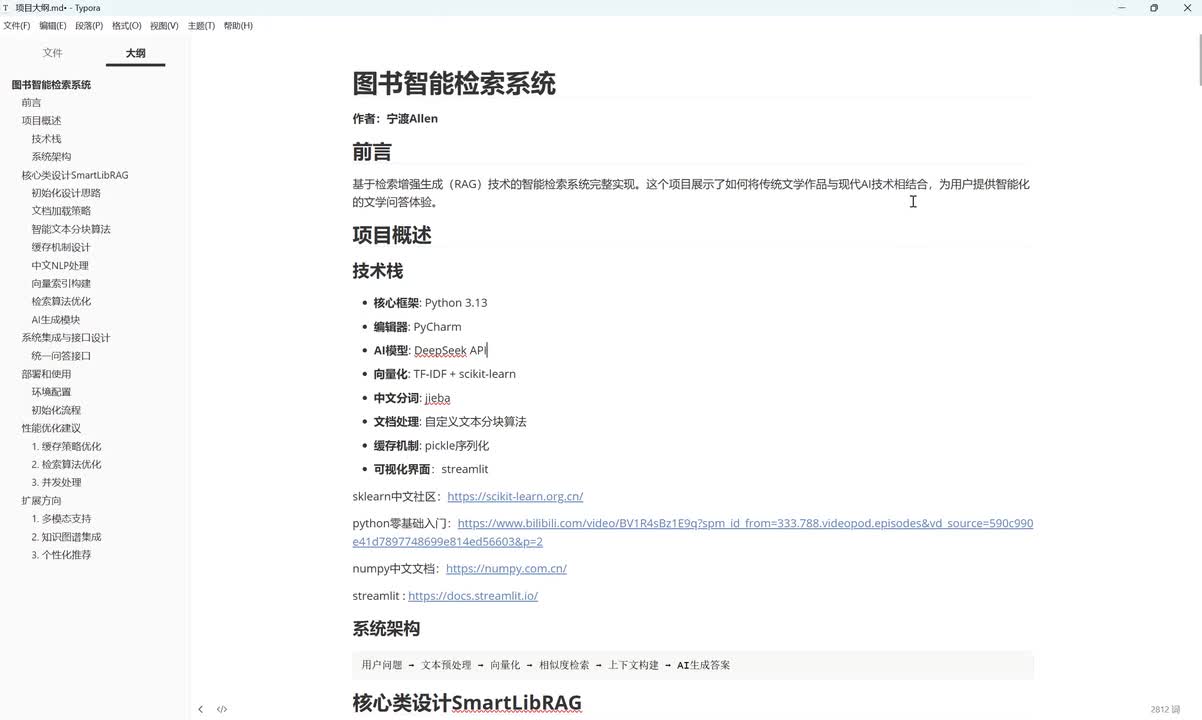Jump to 部署和使用 in outline
The height and width of the screenshot is (720, 1202).
coord(47,374)
